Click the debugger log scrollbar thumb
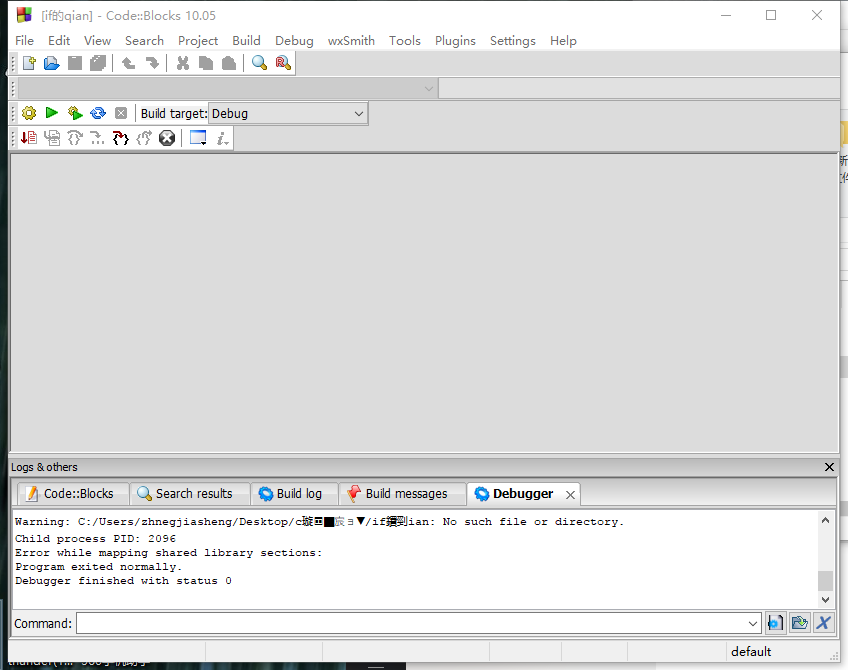 point(825,581)
